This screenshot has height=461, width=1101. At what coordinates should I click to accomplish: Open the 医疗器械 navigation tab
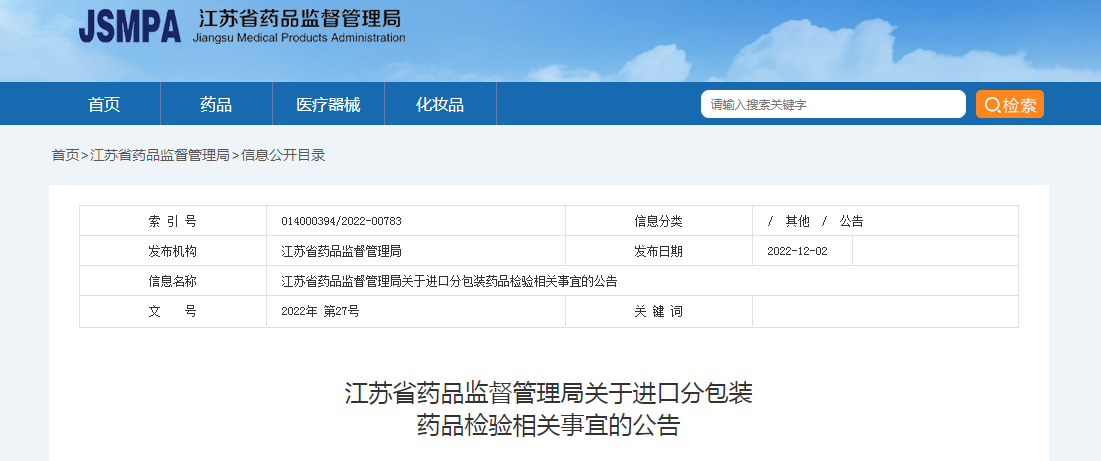click(328, 105)
